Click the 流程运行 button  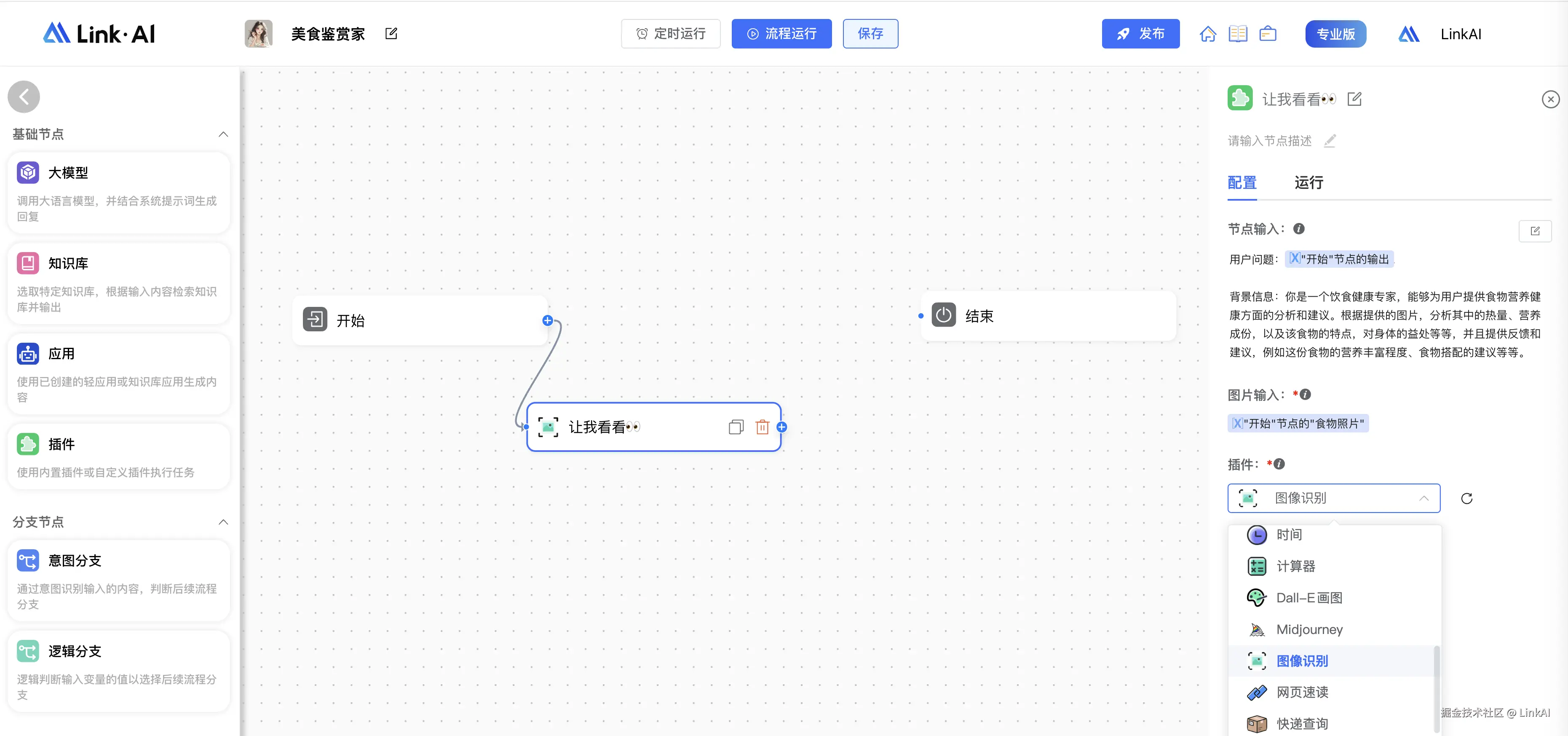click(781, 34)
